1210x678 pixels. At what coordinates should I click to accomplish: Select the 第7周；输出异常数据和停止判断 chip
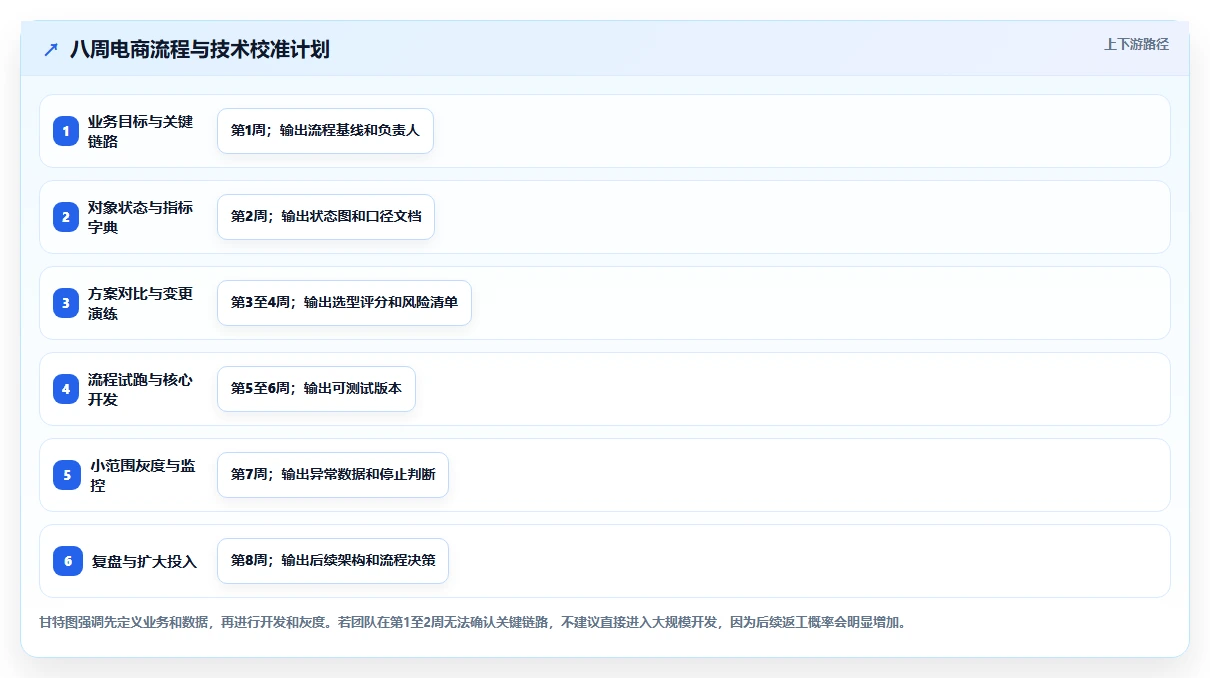pos(333,475)
